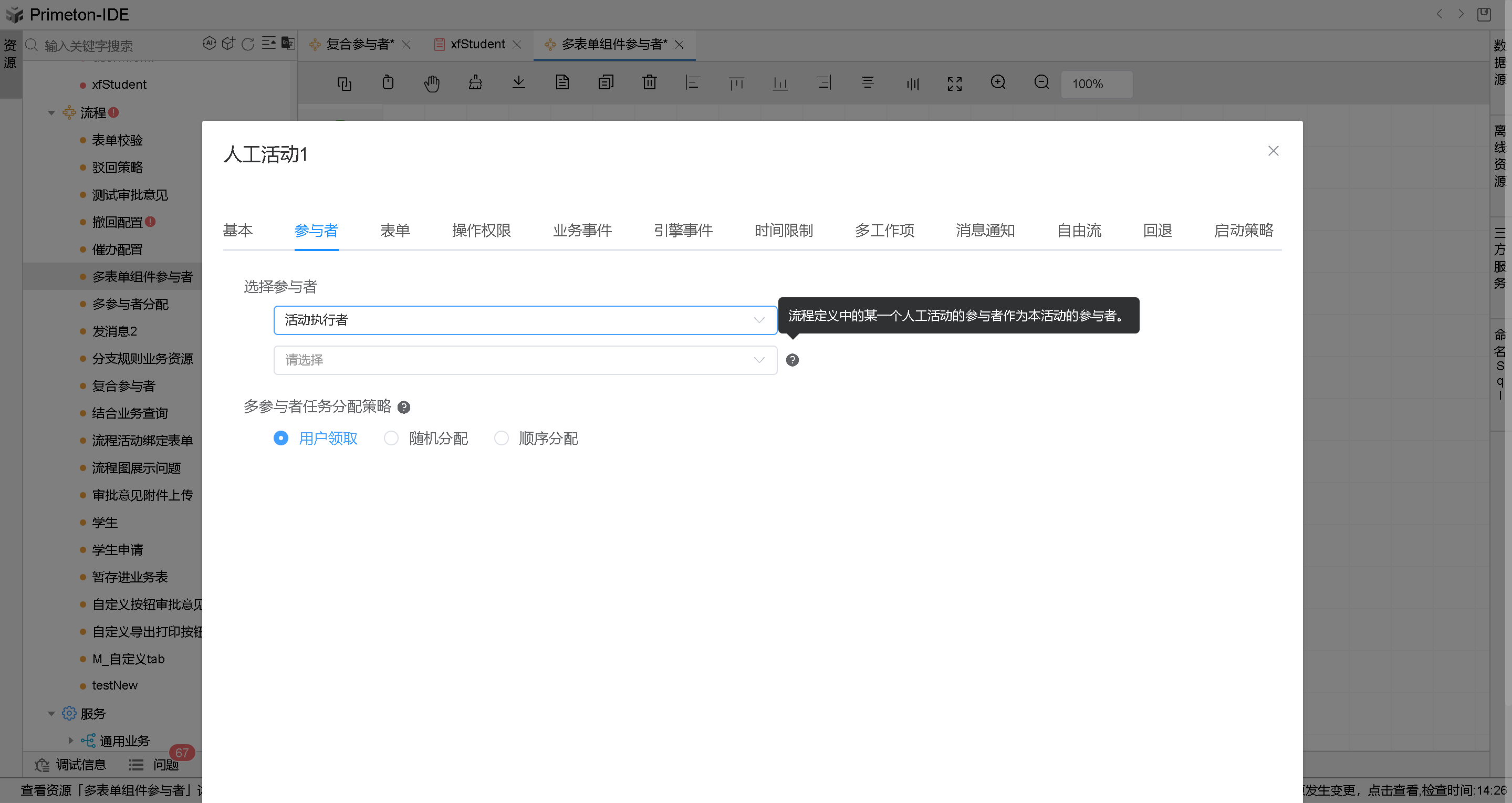Click the zoom in magnifier icon
This screenshot has height=803, width=1512.
(998, 83)
